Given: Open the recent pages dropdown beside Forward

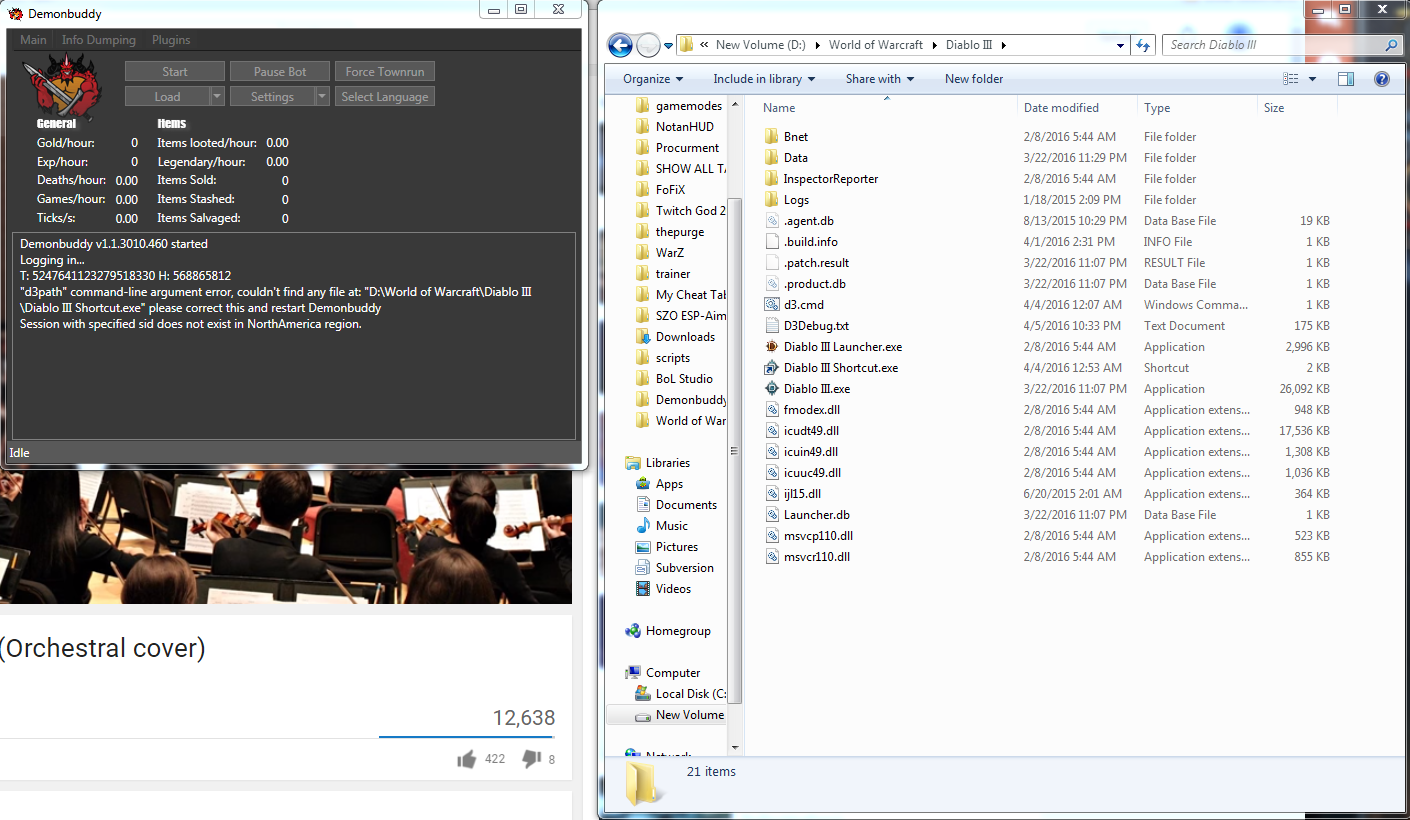Looking at the screenshot, I should [668, 46].
